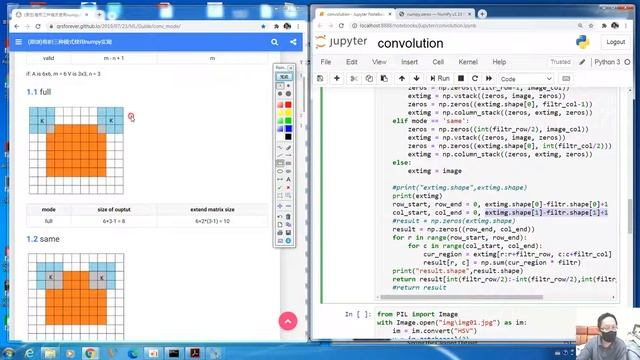Open the Windows Start button
The width and height of the screenshot is (640, 360).
[x=8, y=353]
